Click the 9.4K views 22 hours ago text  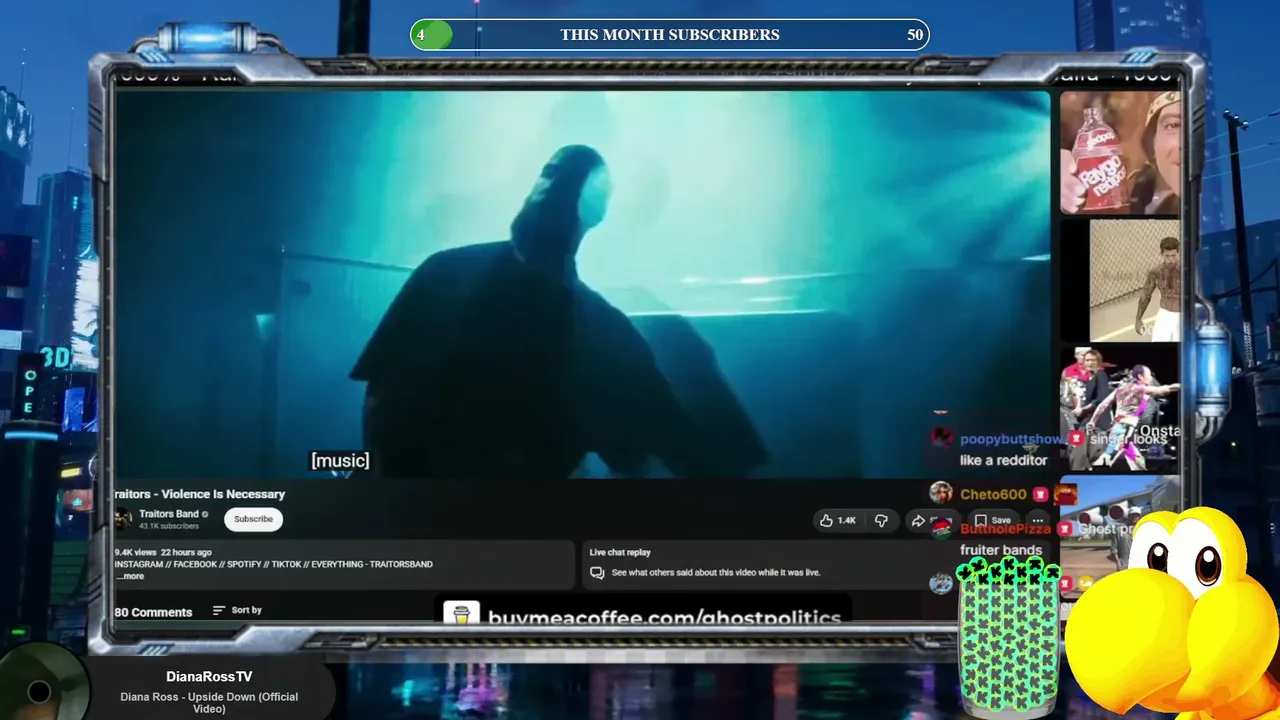(x=163, y=552)
